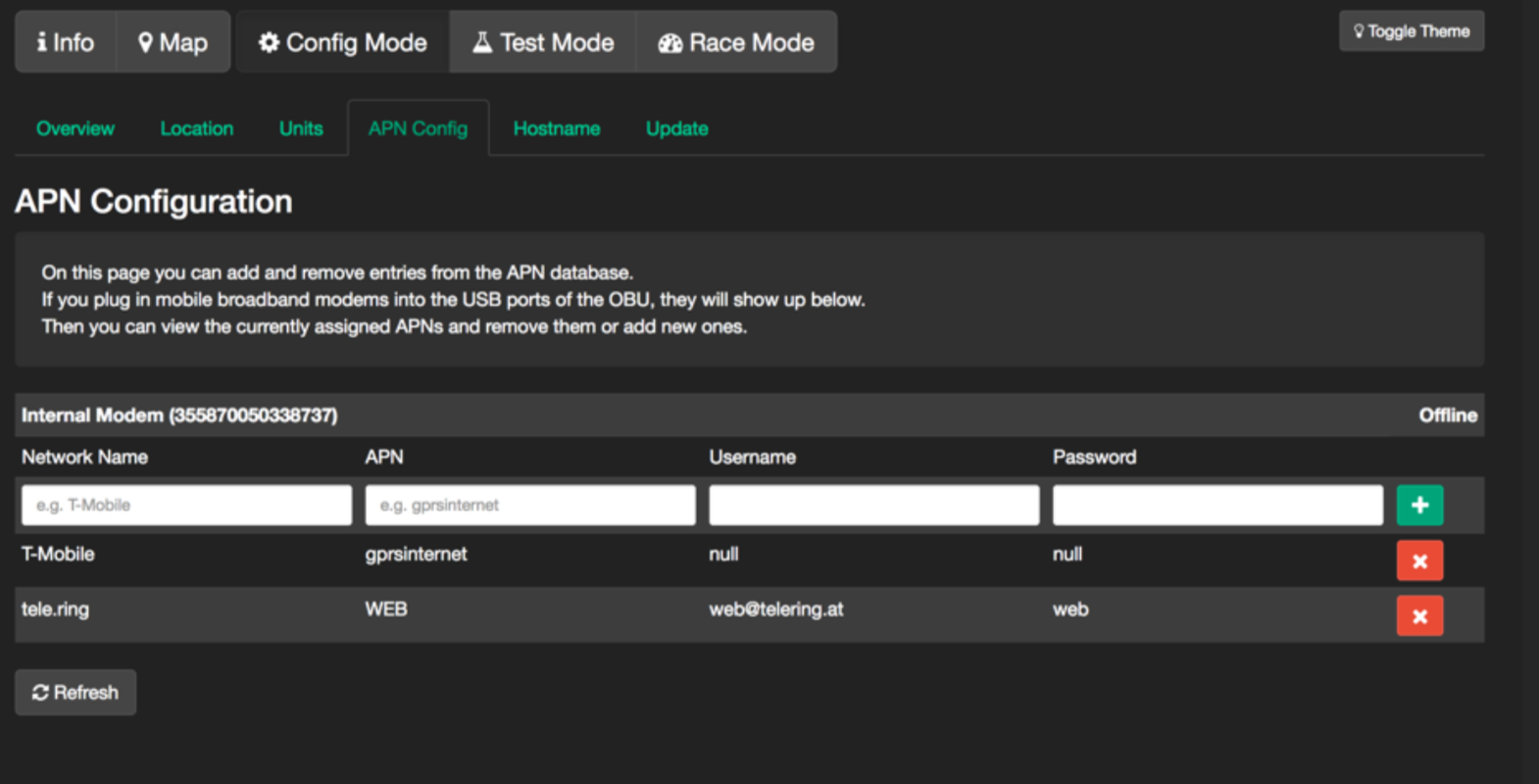Select the APN Config tab
Screen dimensions: 1539x784
(418, 128)
